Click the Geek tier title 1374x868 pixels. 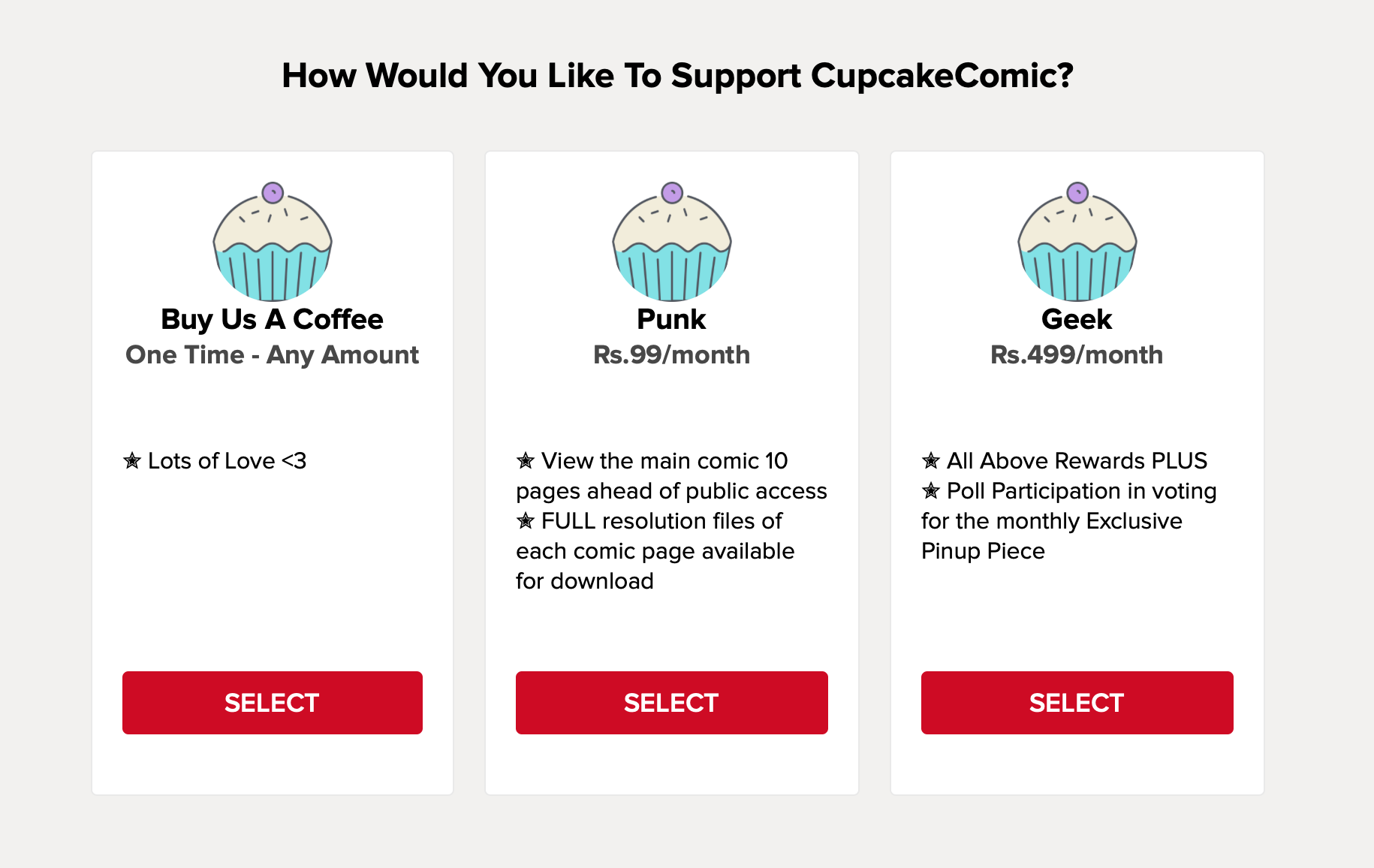tap(1077, 320)
